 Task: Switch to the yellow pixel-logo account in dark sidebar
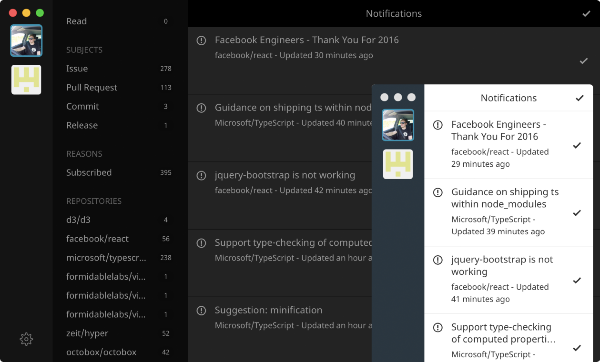tap(26, 80)
